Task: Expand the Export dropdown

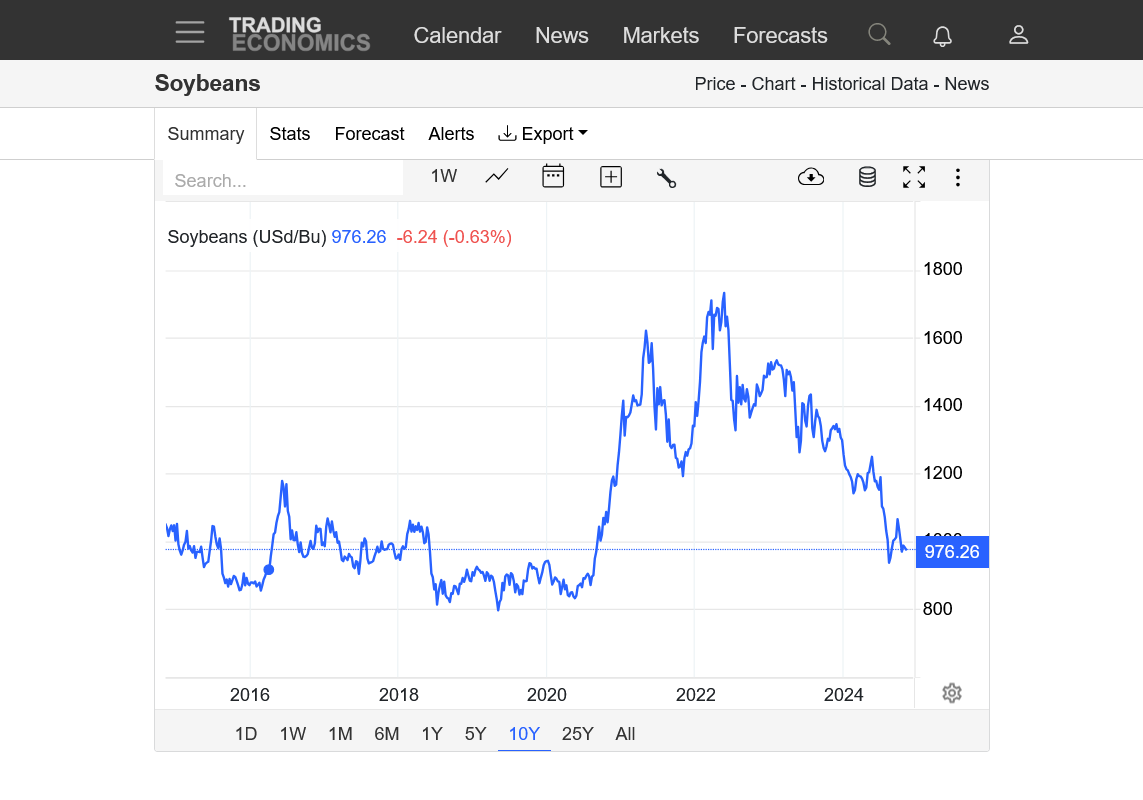Action: 543,134
